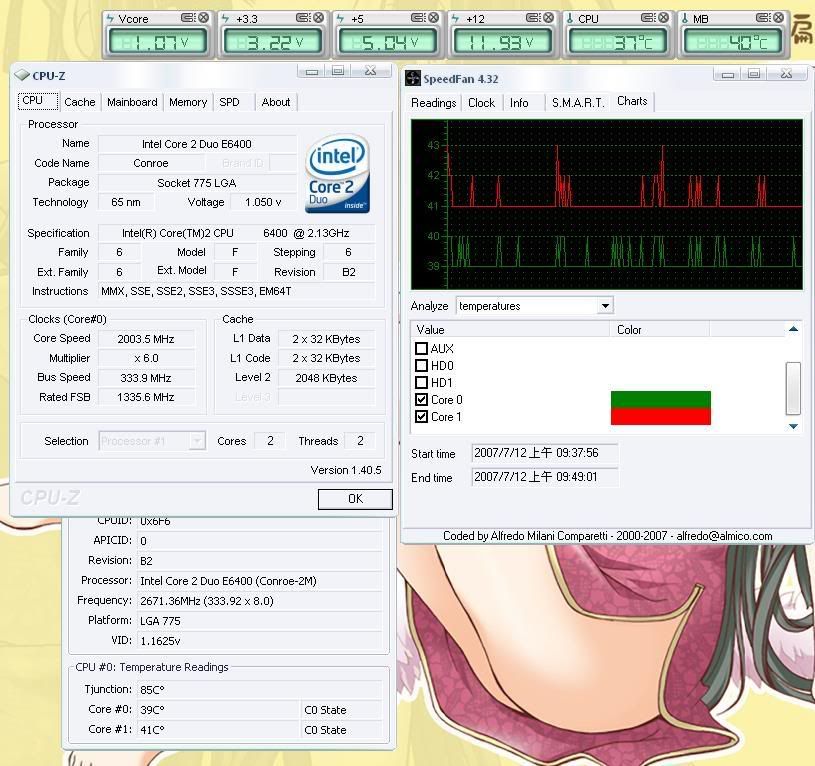Open the S.M.A.R.T. tab in SpeedFan
Image resolution: width=815 pixels, height=766 pixels.
point(575,103)
